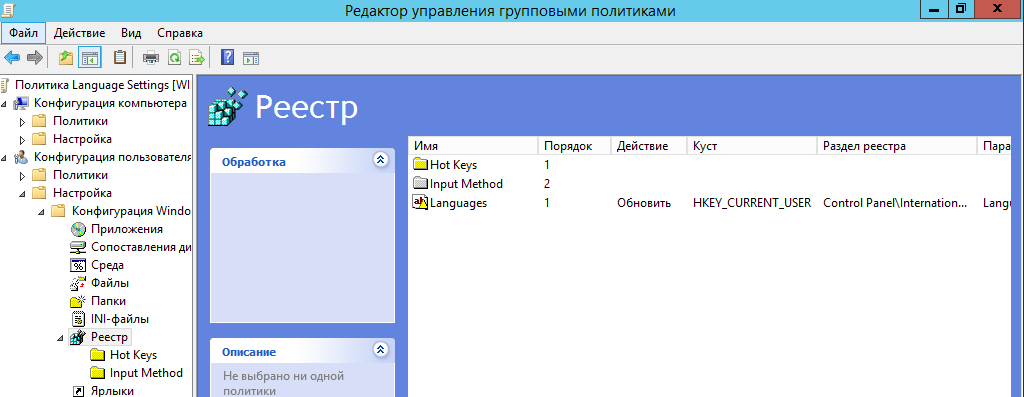Click the Обновить action cell

644,203
